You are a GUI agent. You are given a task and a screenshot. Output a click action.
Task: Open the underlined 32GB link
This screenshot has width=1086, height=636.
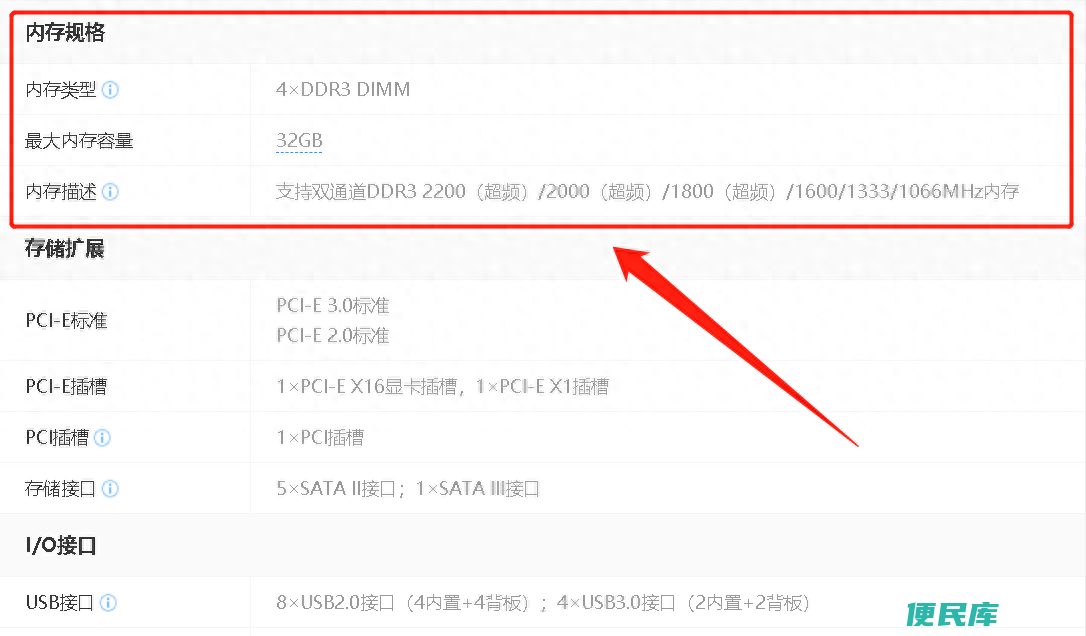coord(299,141)
